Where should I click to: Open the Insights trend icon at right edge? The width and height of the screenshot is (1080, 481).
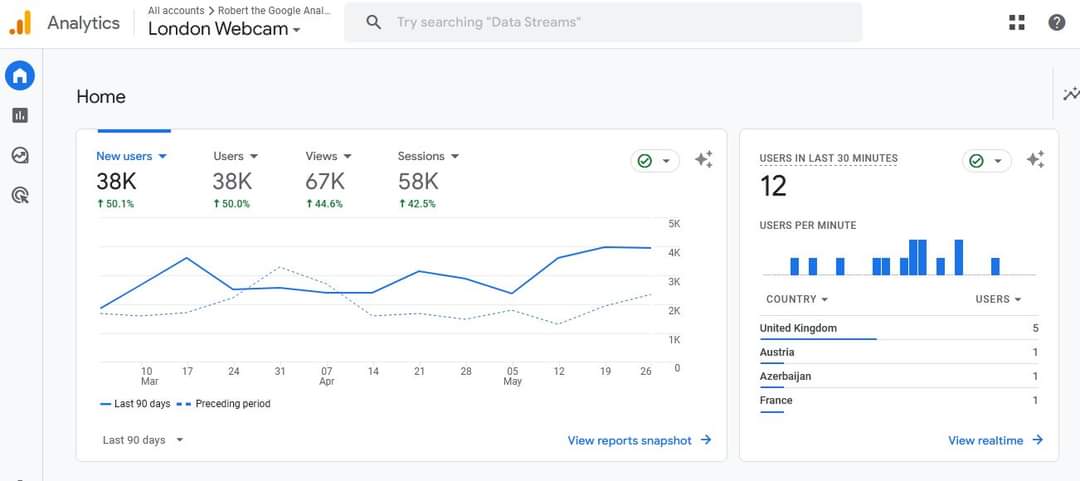(x=1071, y=94)
